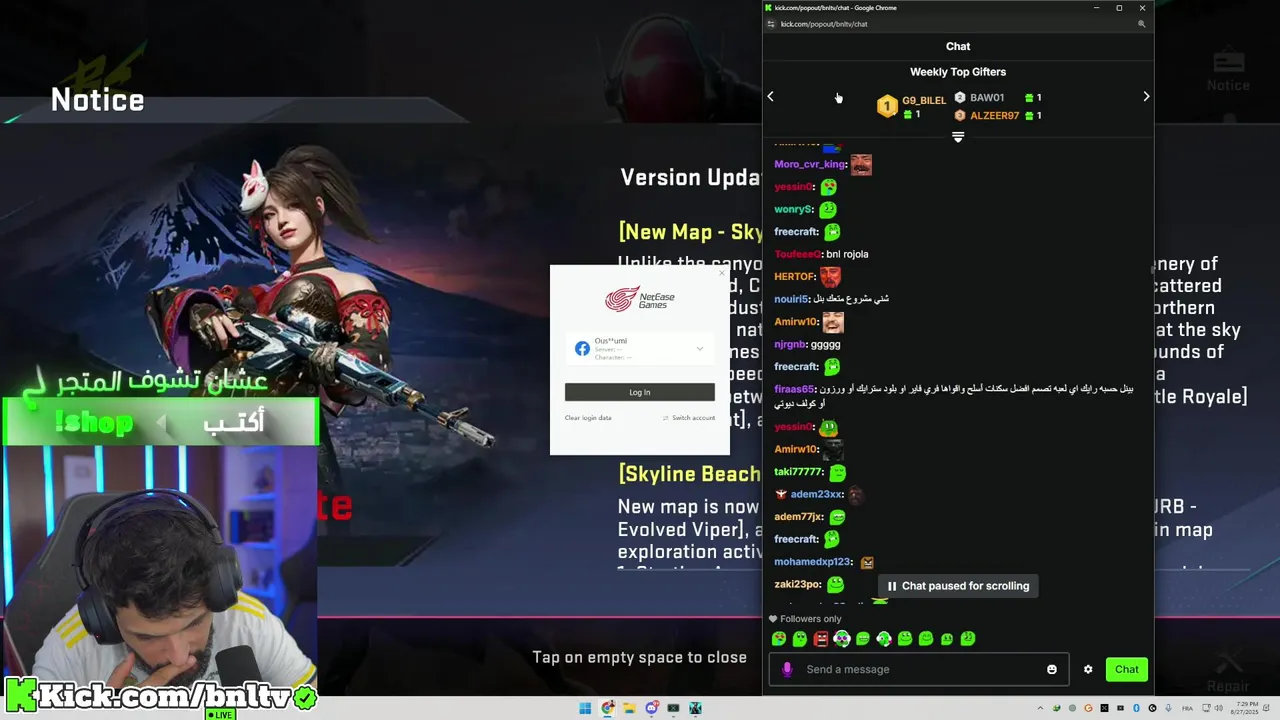1280x720 pixels.
Task: Click the Followers only label
Action: click(811, 619)
